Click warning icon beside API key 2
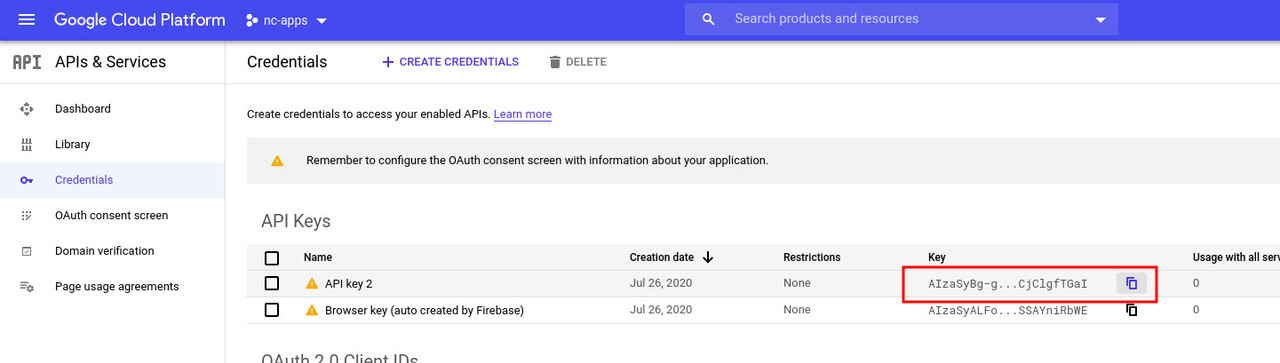This screenshot has height=363, width=1280. pyautogui.click(x=311, y=284)
